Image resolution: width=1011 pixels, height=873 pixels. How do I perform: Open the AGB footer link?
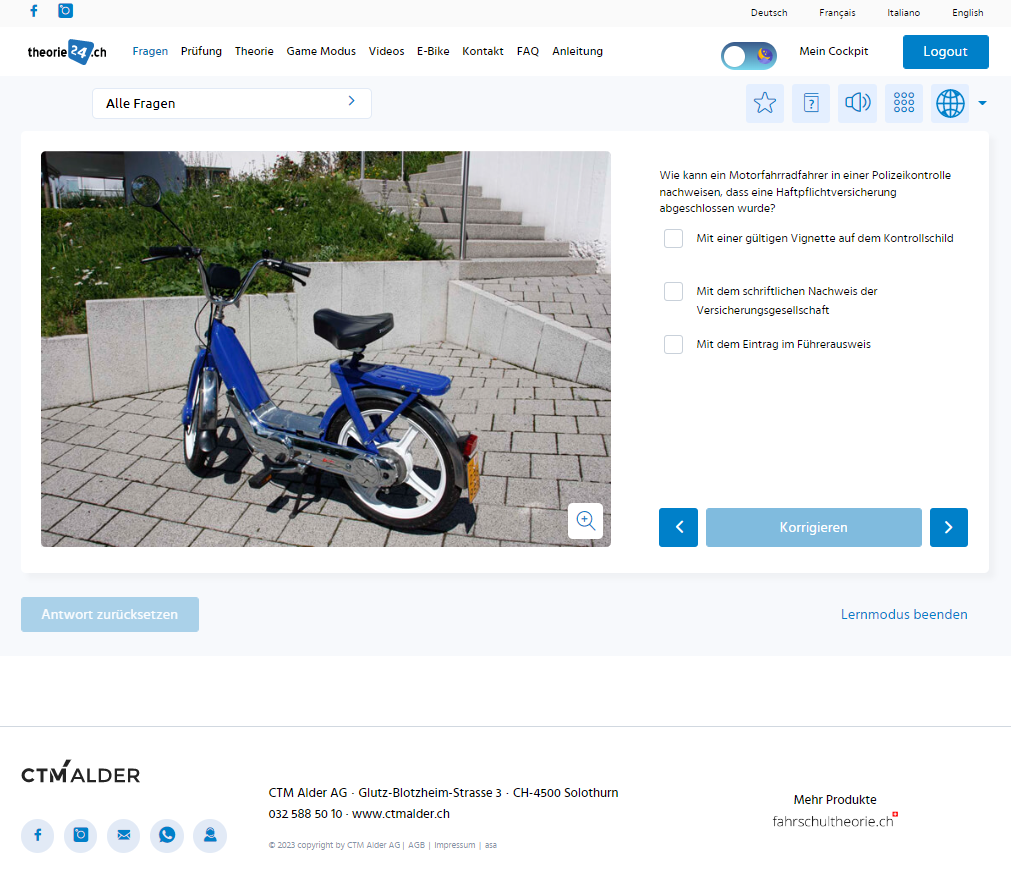[x=416, y=845]
